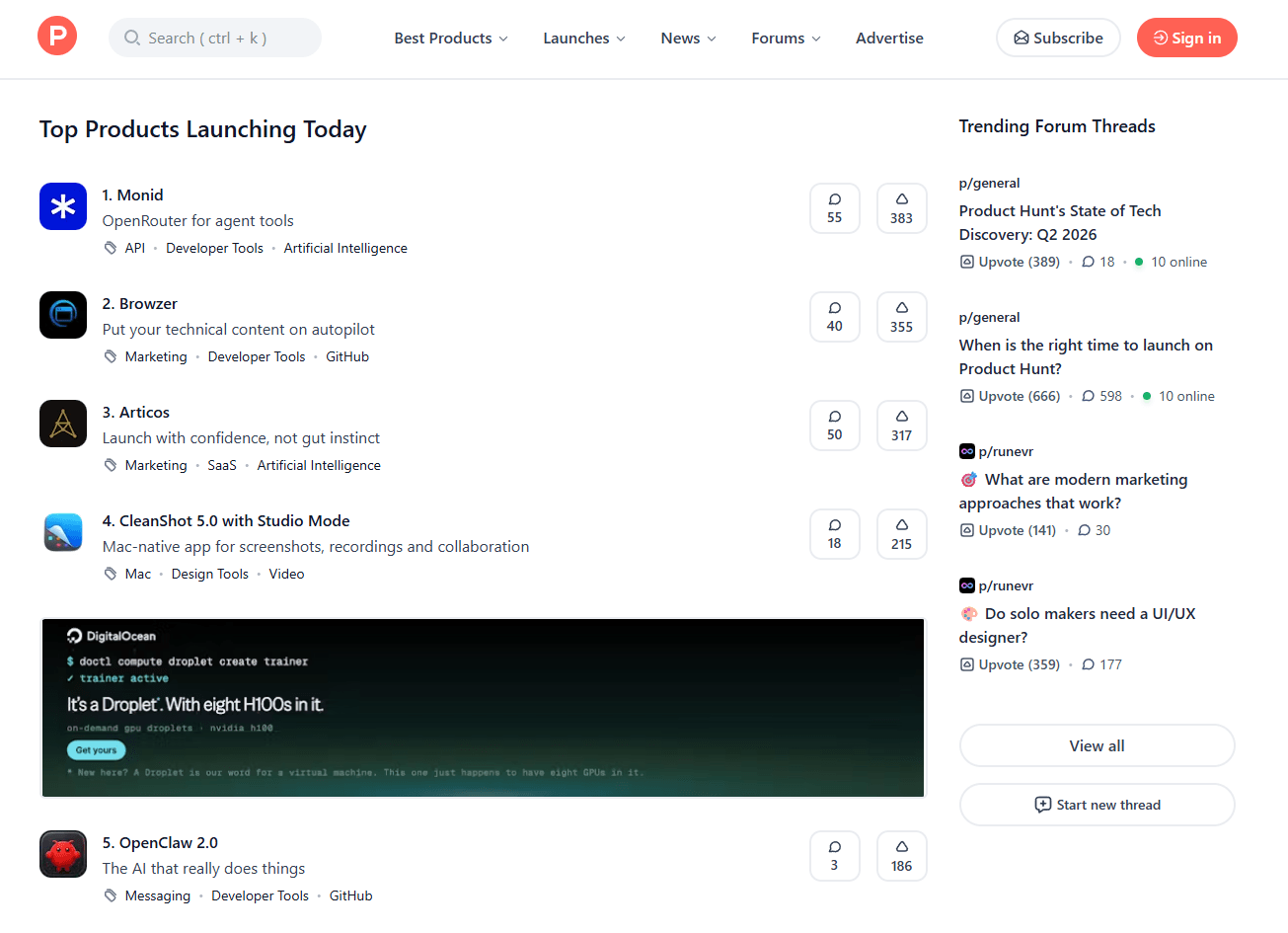
Task: Open 'When is the right time to launch' thread
Action: tap(1086, 356)
